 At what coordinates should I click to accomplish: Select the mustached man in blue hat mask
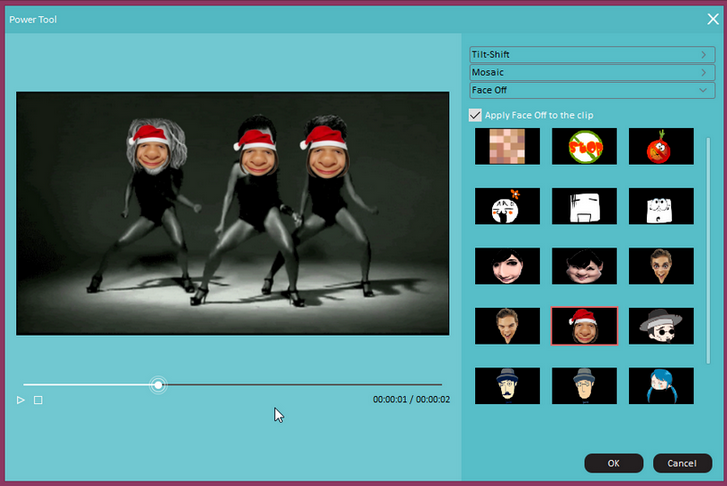pos(507,386)
